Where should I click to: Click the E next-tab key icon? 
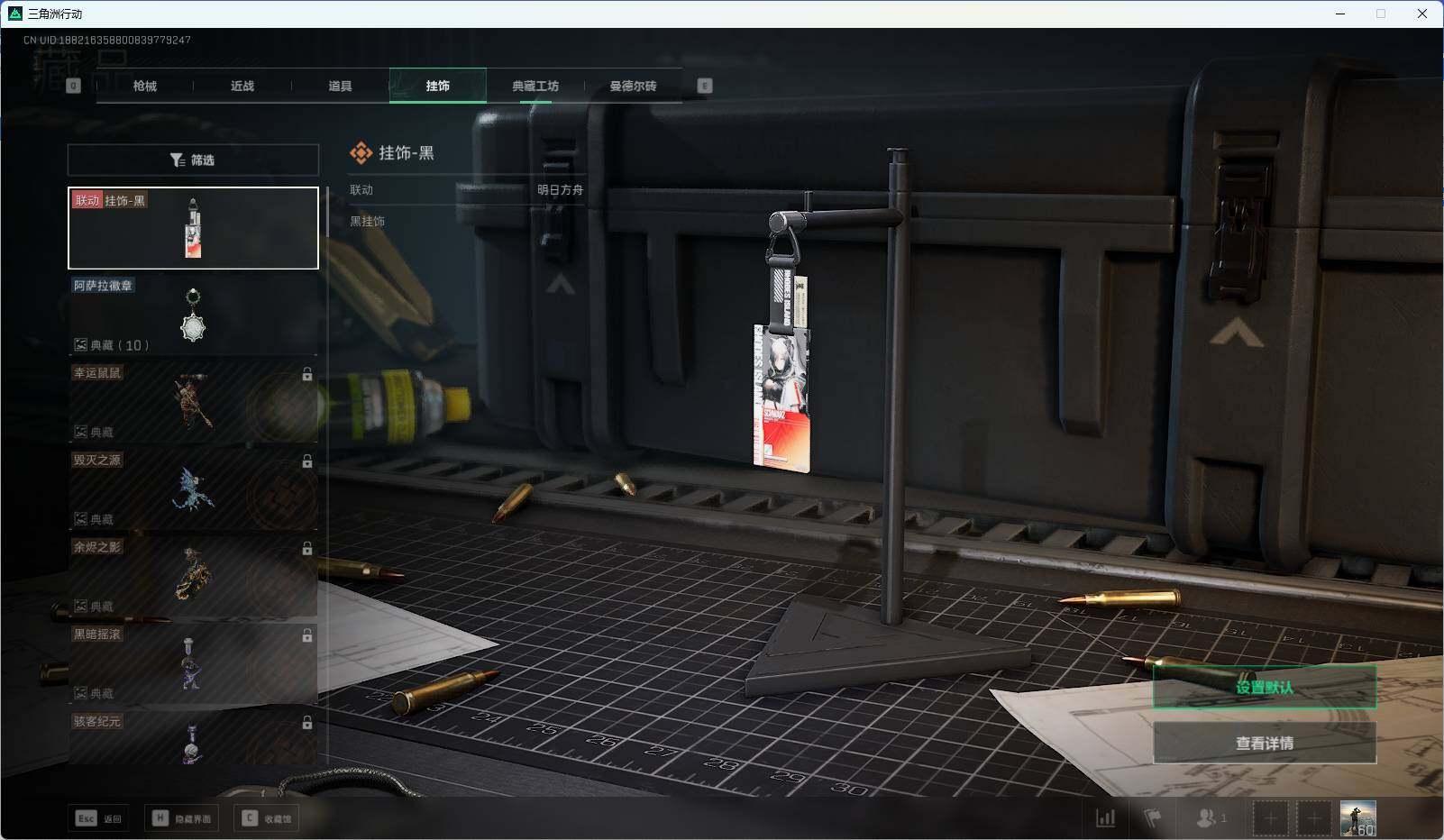[705, 86]
